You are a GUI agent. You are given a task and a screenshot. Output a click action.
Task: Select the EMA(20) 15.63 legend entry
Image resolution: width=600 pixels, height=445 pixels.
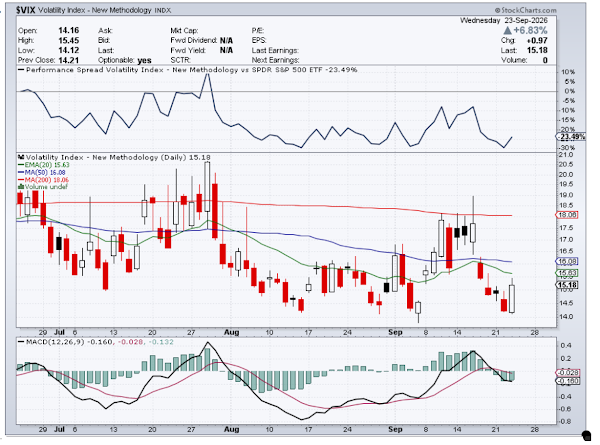(x=44, y=165)
